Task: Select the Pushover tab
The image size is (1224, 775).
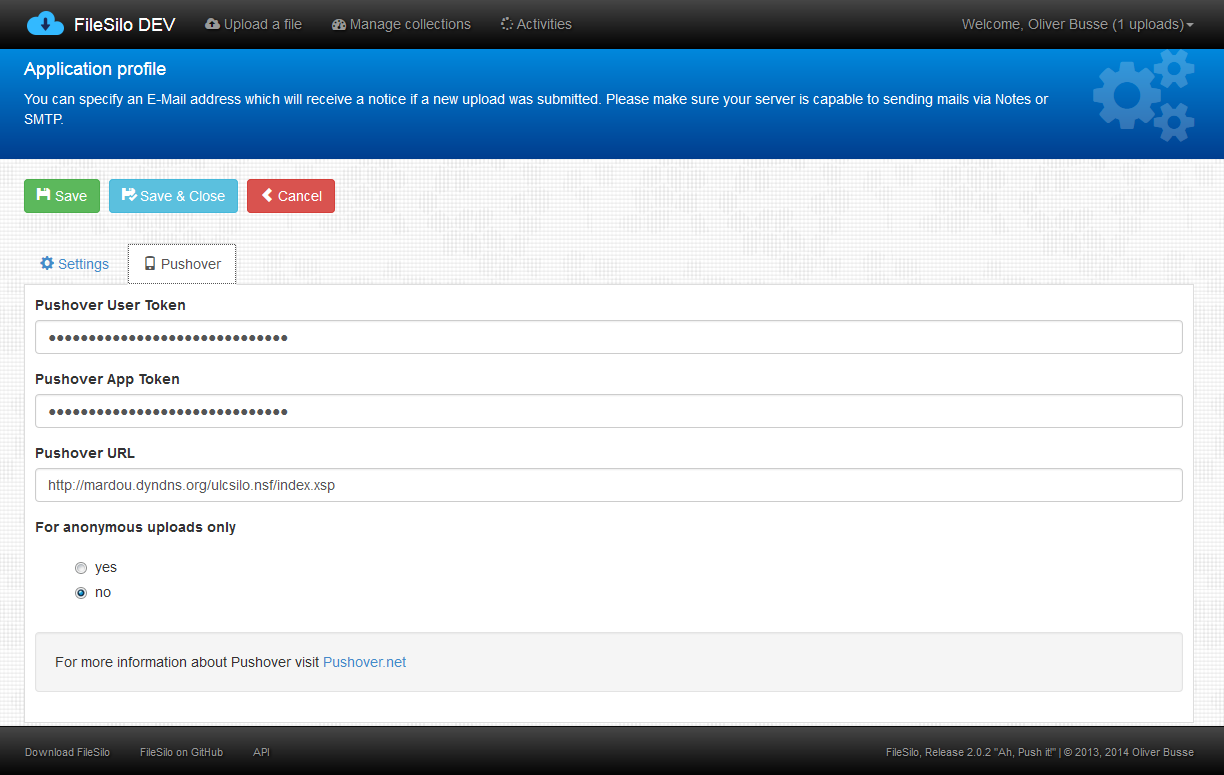Action: tap(182, 264)
